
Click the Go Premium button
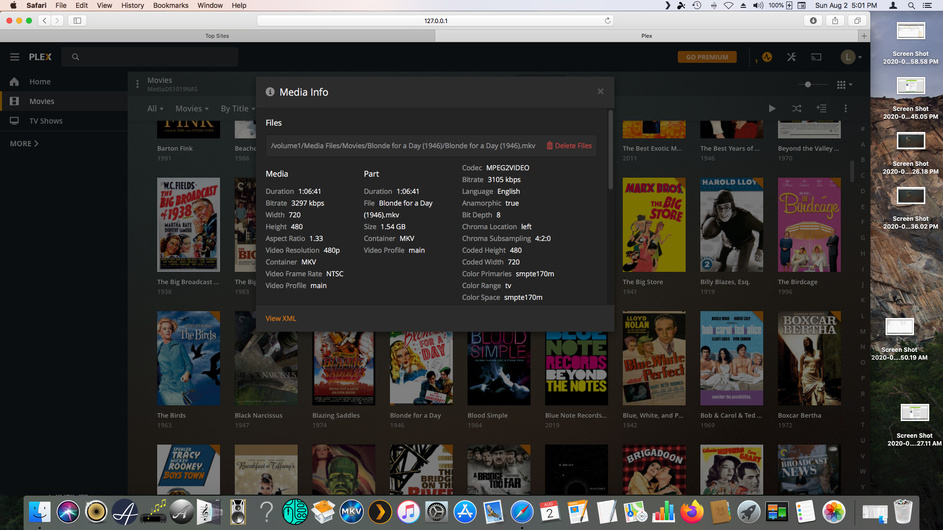707,57
